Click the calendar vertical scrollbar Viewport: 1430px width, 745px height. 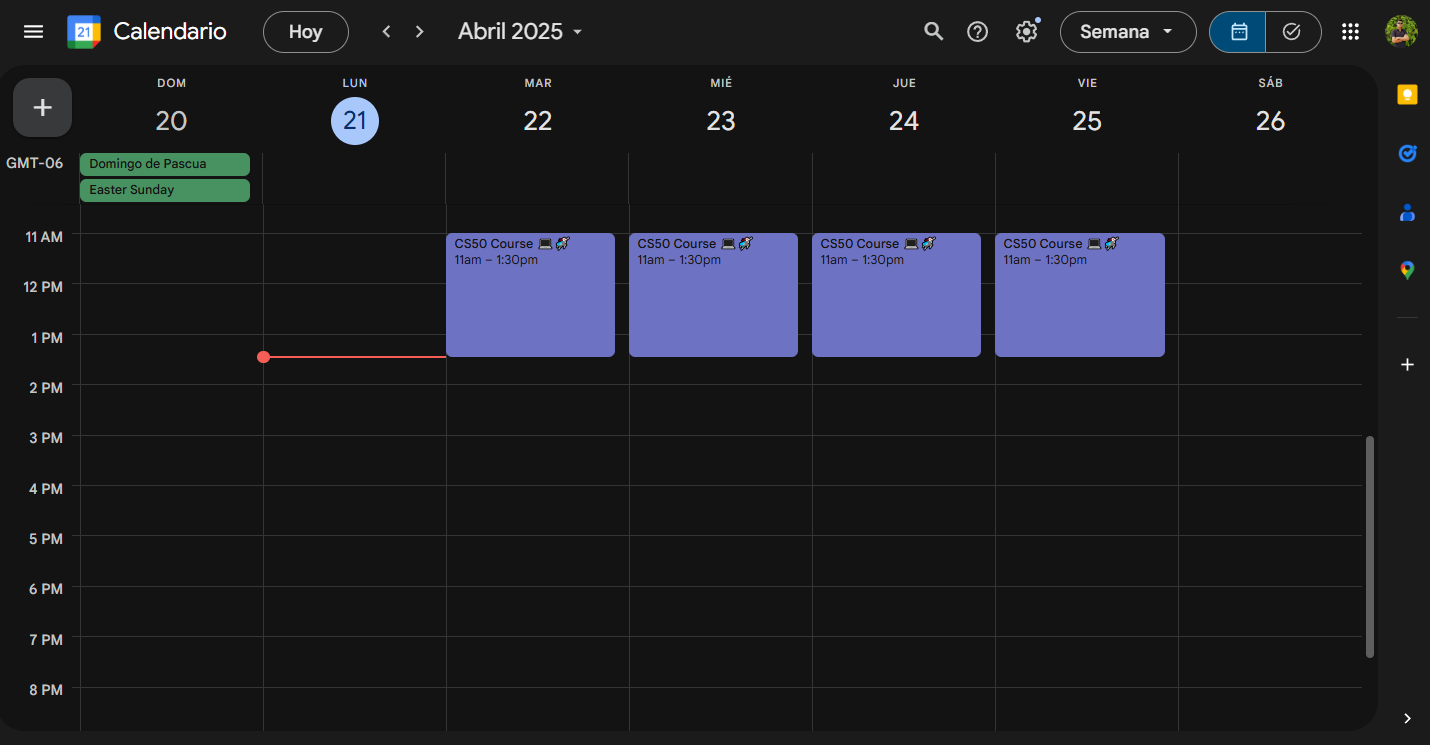pyautogui.click(x=1370, y=546)
